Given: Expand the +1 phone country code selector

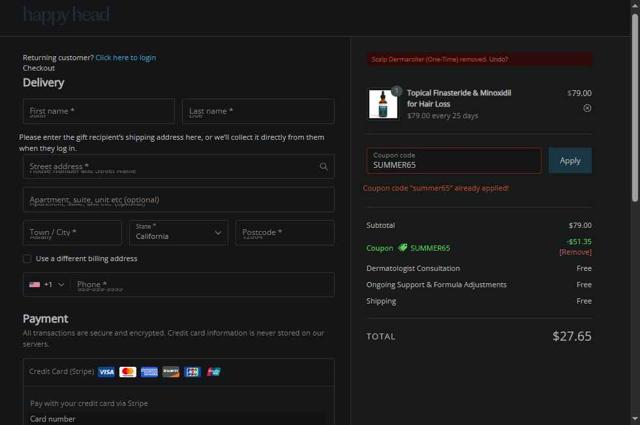Looking at the screenshot, I should pyautogui.click(x=47, y=285).
